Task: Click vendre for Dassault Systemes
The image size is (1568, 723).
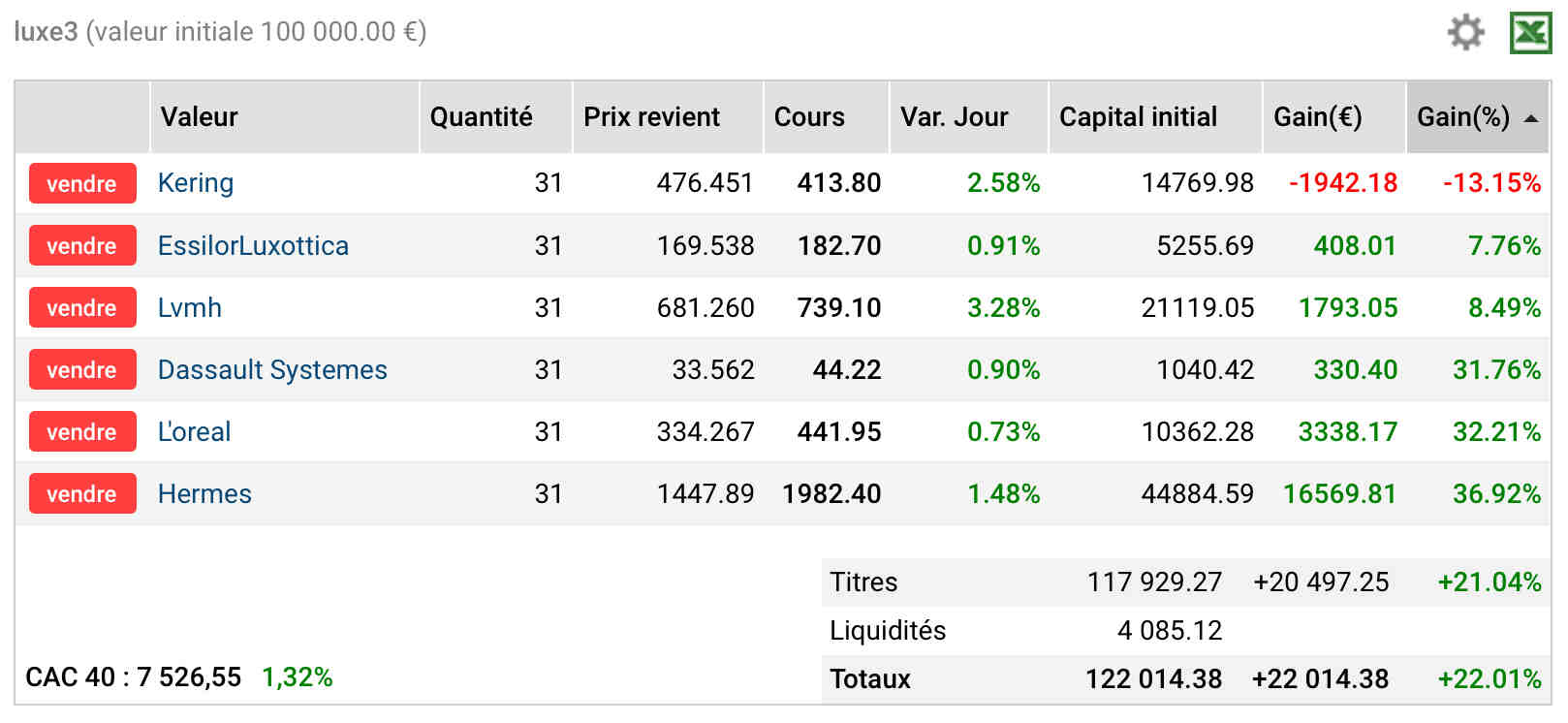Action: [x=82, y=369]
